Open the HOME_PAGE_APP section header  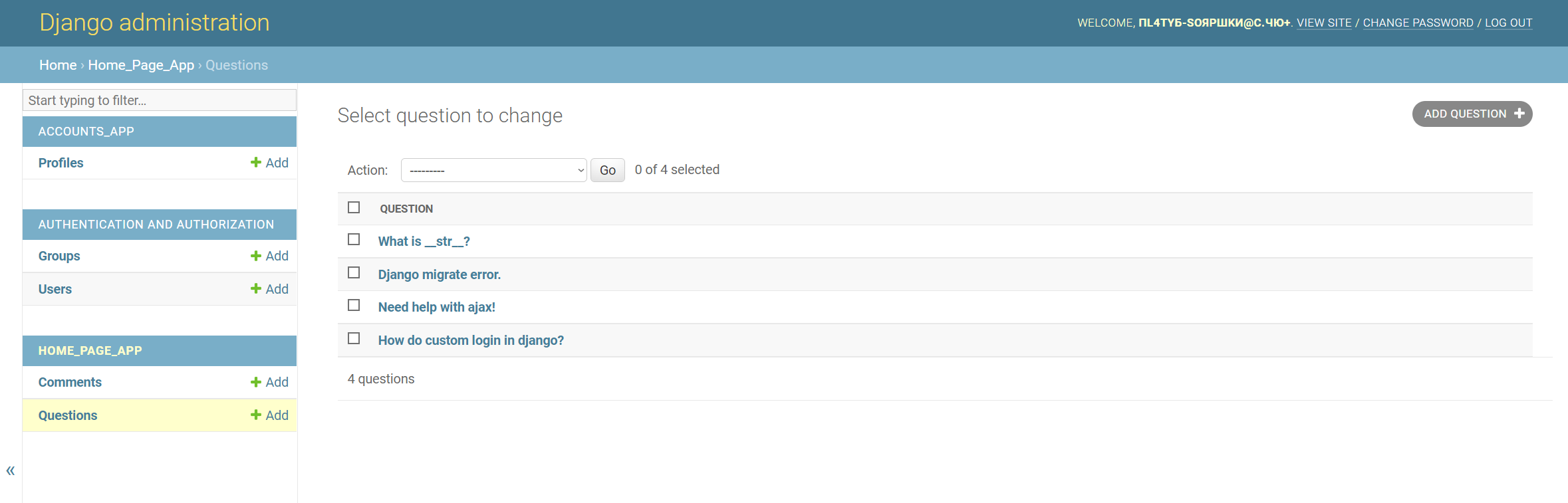coord(90,351)
